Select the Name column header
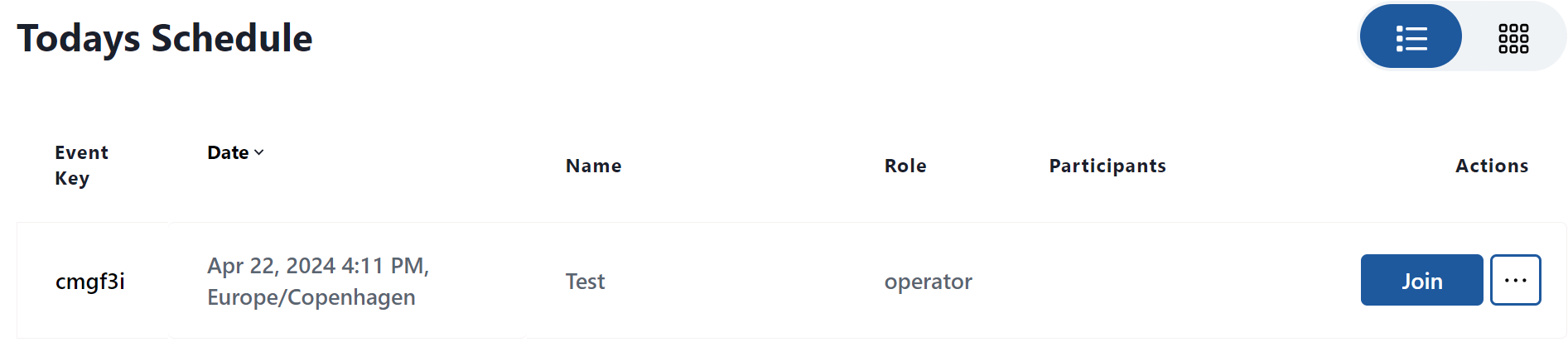The width and height of the screenshot is (1568, 347). 593,166
